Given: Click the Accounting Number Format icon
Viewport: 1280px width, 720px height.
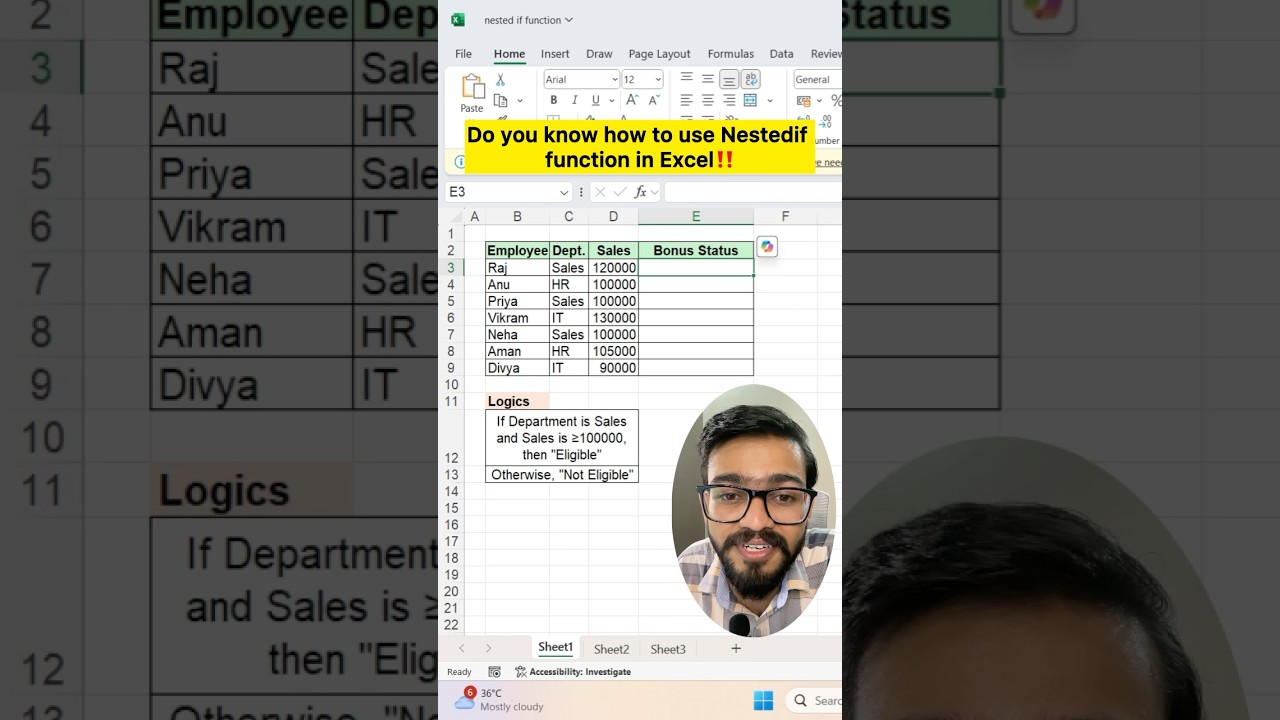Looking at the screenshot, I should tap(803, 100).
